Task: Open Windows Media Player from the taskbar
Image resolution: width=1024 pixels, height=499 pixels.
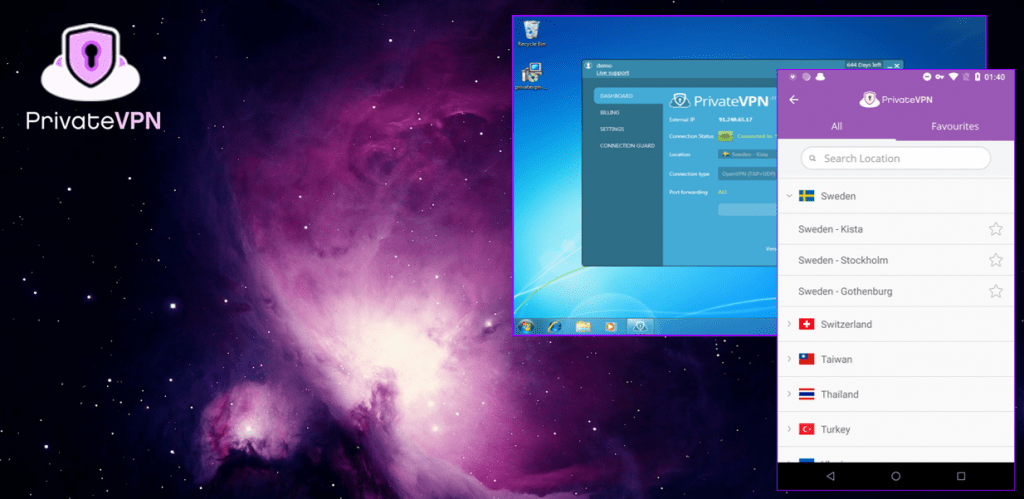Action: click(609, 325)
